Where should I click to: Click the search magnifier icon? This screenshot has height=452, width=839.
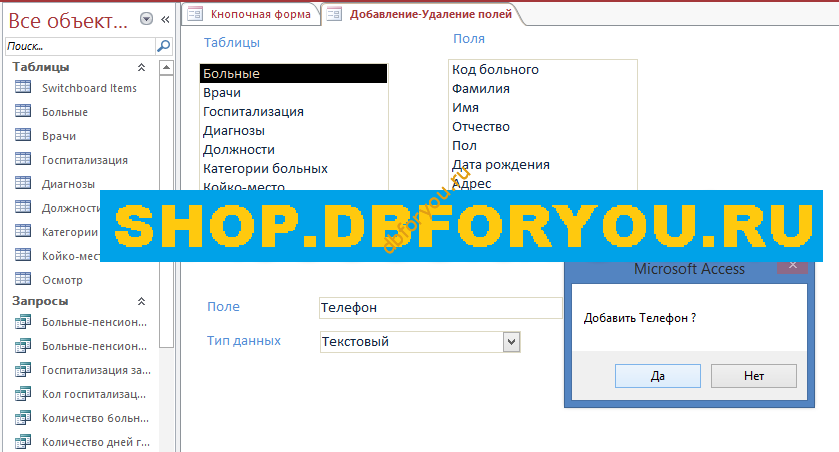coord(164,46)
